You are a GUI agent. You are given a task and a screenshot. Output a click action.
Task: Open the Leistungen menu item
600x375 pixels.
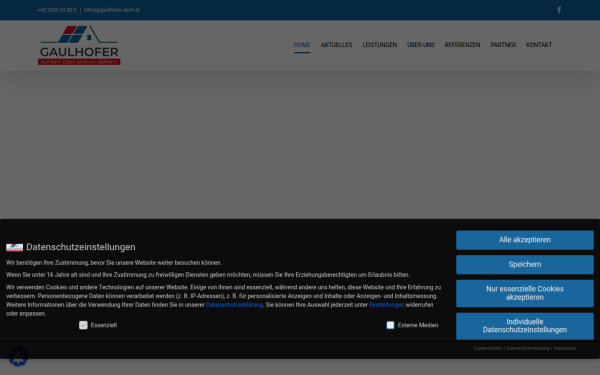coord(380,45)
